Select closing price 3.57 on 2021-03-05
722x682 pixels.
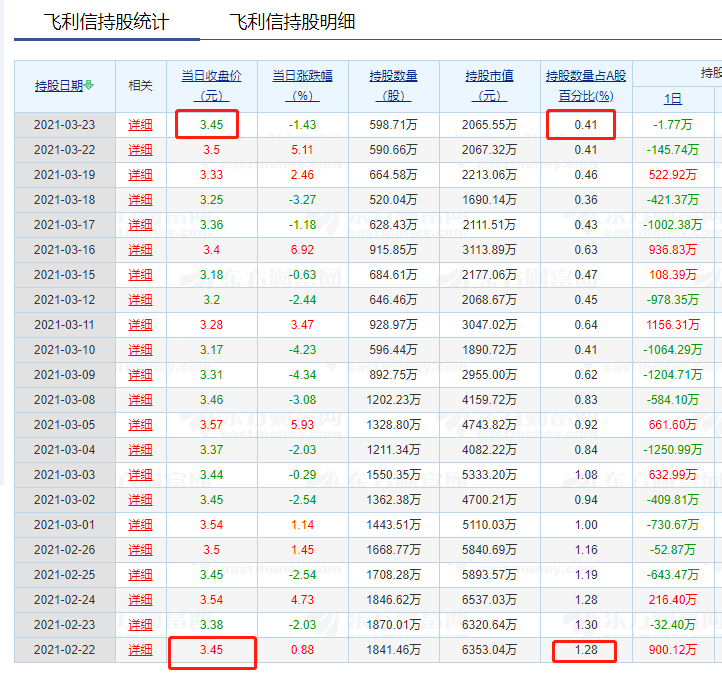point(211,425)
